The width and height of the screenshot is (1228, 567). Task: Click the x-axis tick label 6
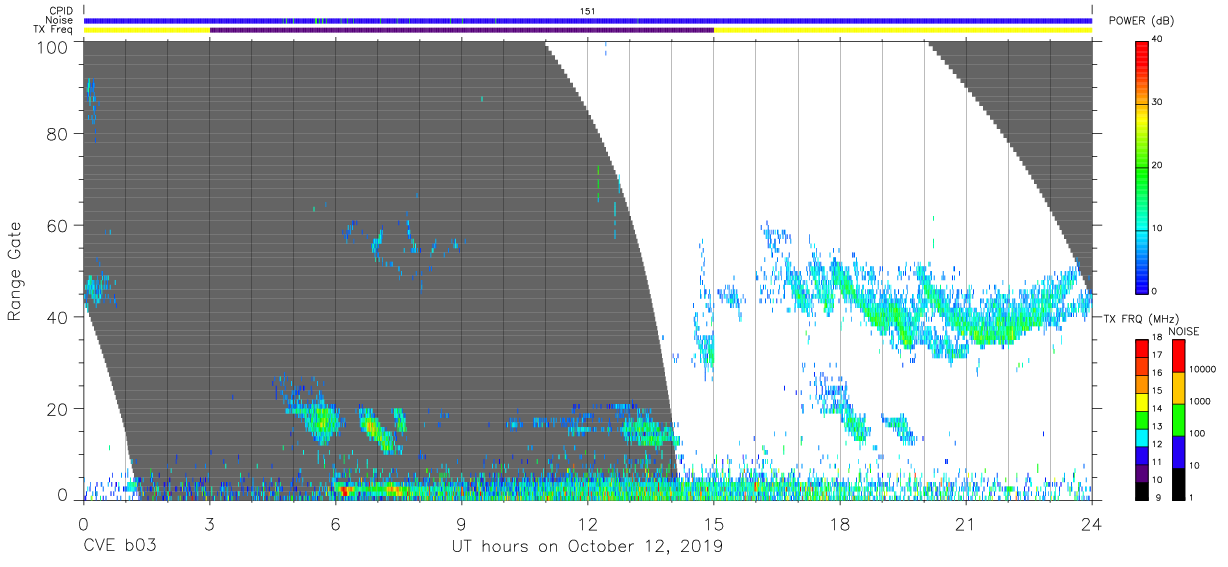(x=335, y=523)
